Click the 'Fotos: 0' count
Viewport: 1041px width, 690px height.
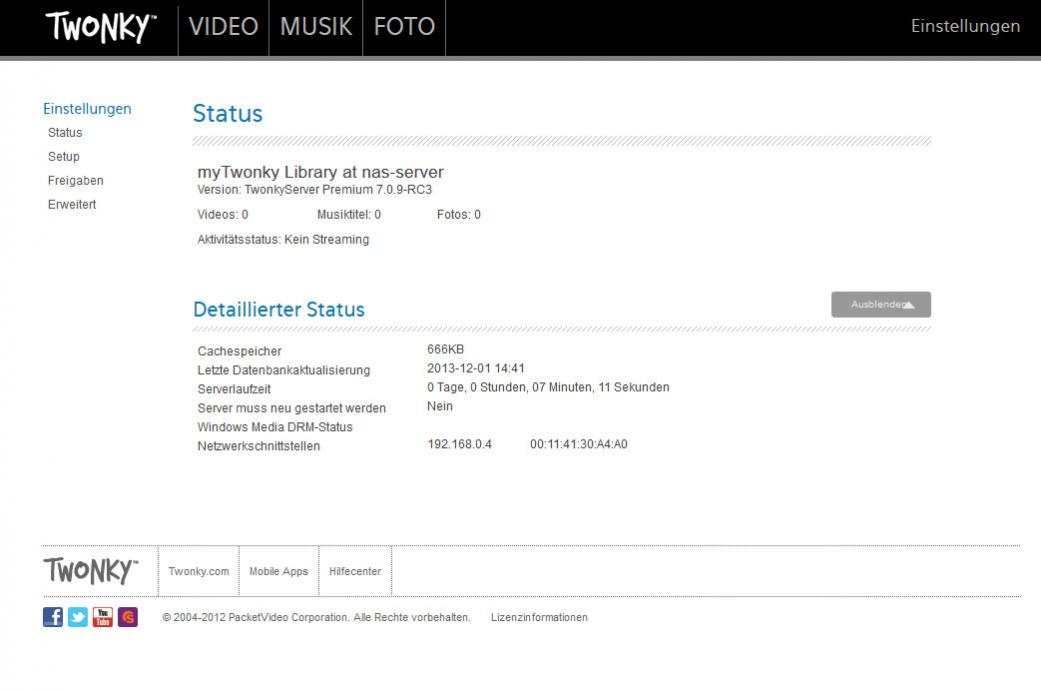(459, 215)
